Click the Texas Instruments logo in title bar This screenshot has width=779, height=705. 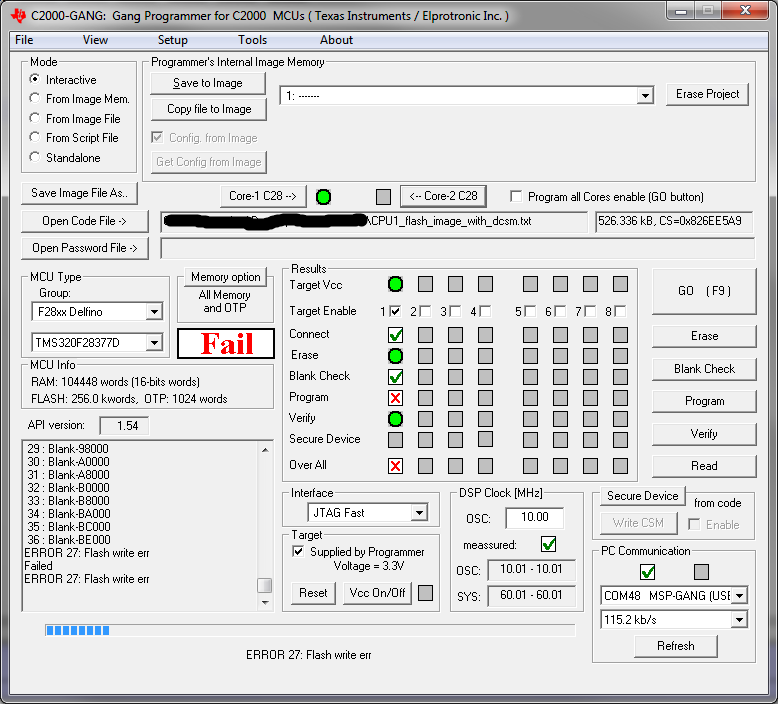click(19, 15)
